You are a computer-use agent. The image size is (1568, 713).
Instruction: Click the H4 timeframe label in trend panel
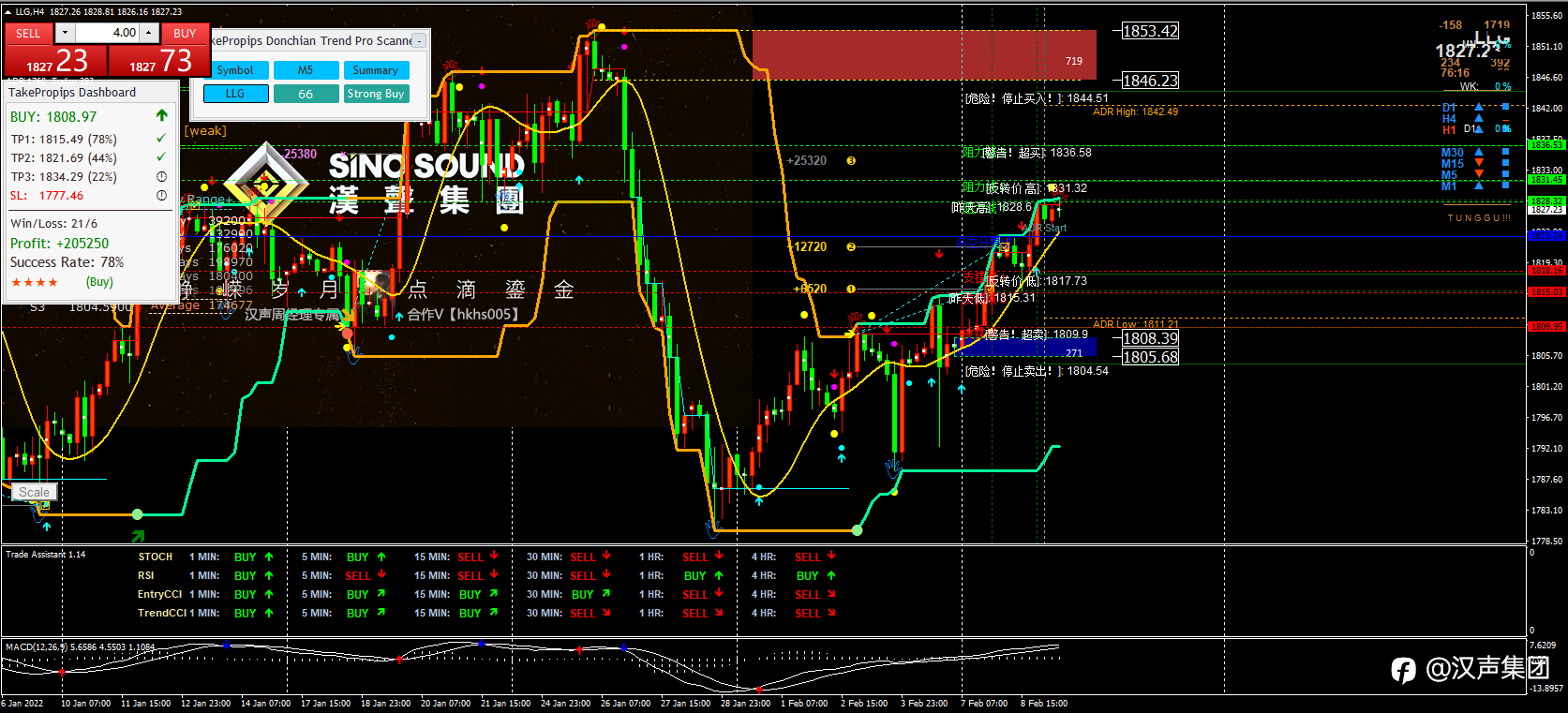click(x=1449, y=119)
